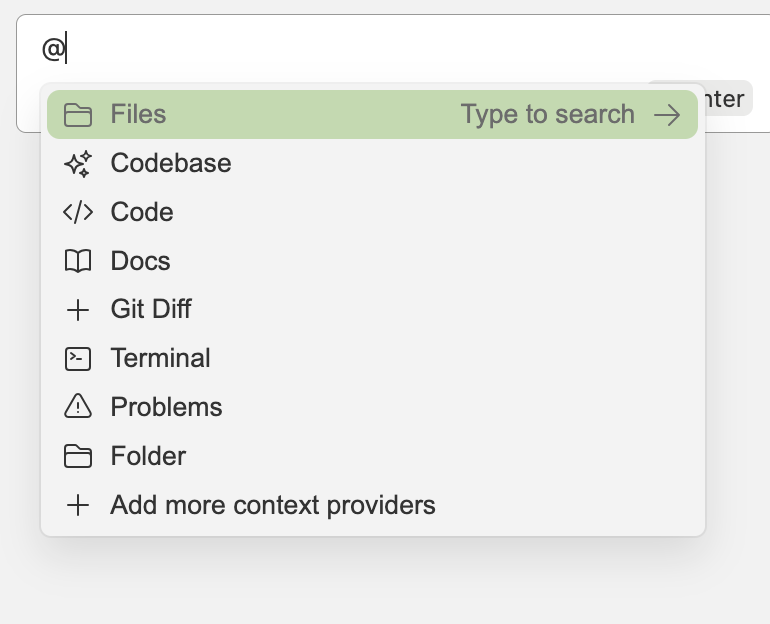The height and width of the screenshot is (624, 770).
Task: Choose Codebase from the context menu
Action: [x=171, y=163]
